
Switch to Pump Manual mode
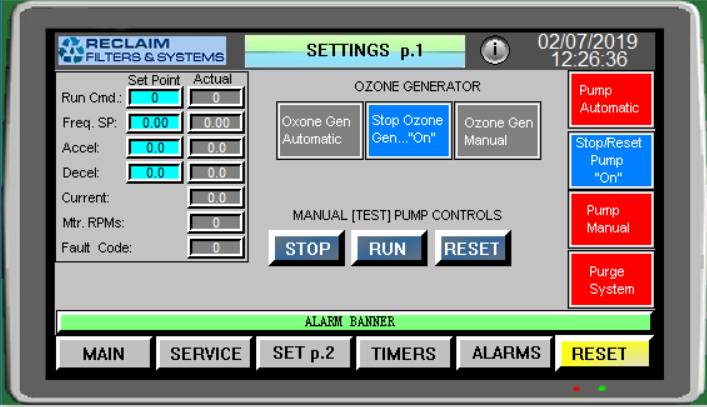pyautogui.click(x=610, y=219)
